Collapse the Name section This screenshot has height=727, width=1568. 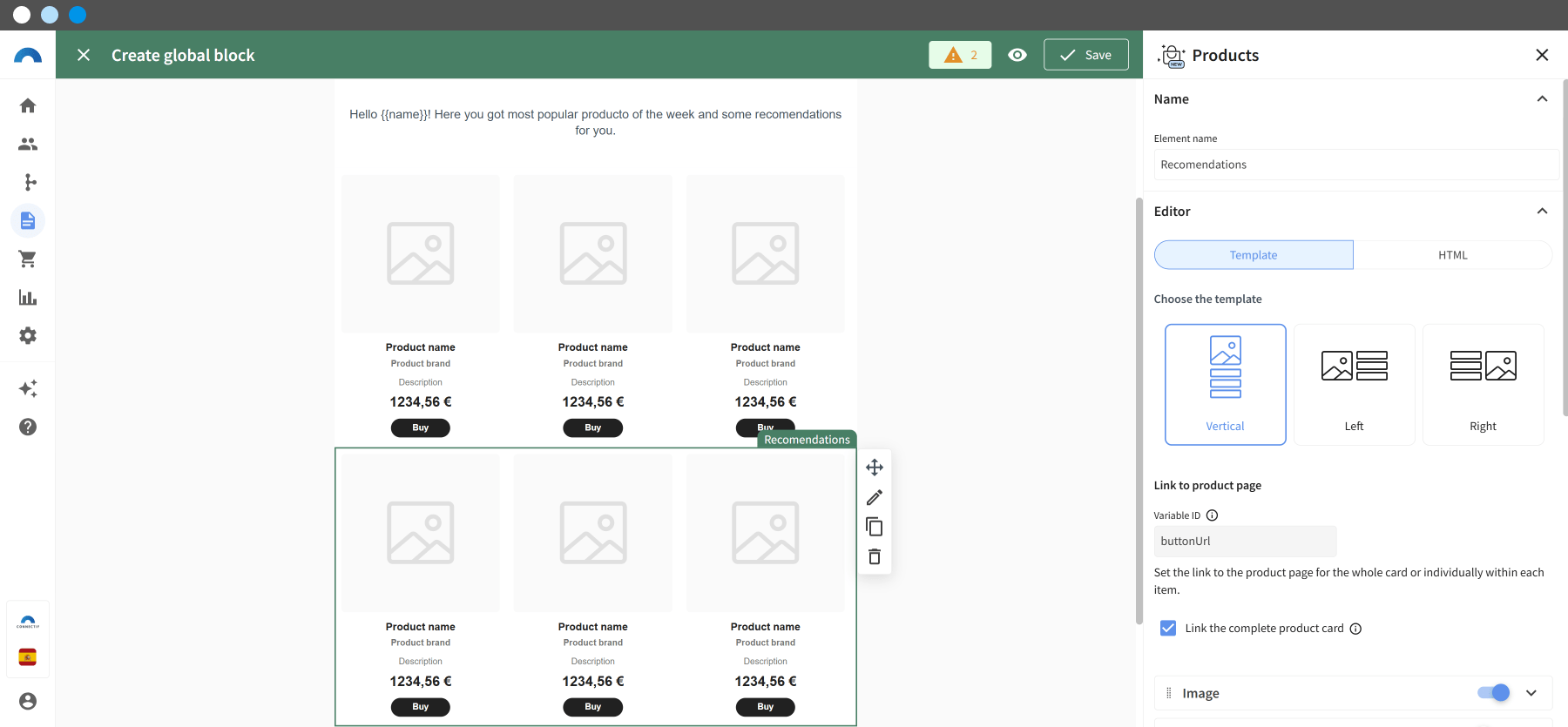tap(1542, 98)
